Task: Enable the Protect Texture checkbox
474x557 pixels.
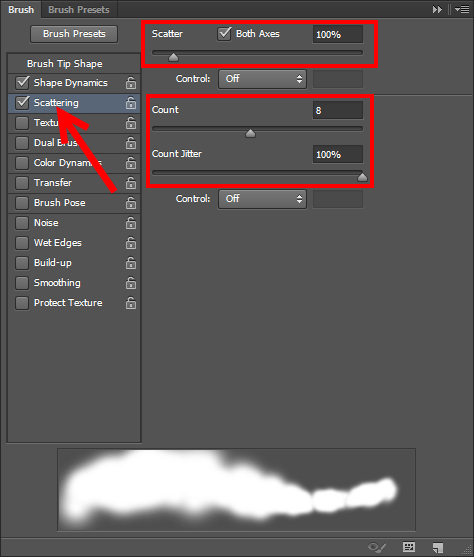Action: (22, 303)
